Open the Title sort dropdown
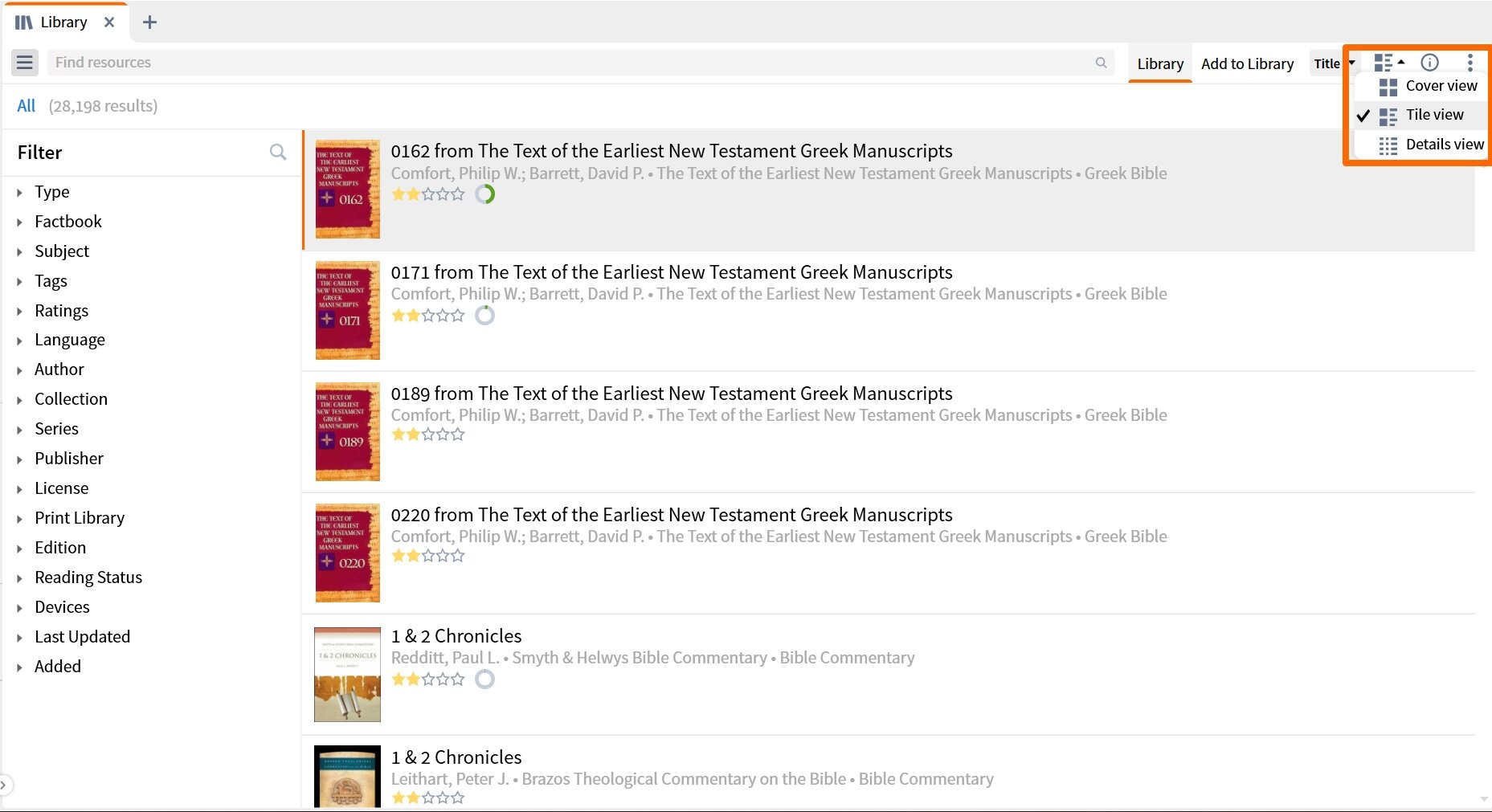 click(1335, 63)
